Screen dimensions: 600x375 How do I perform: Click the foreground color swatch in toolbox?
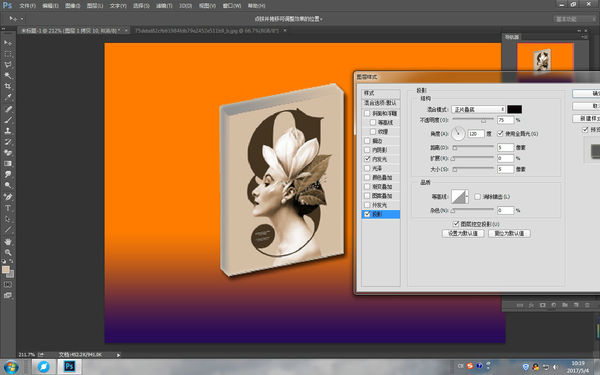[x=6, y=270]
